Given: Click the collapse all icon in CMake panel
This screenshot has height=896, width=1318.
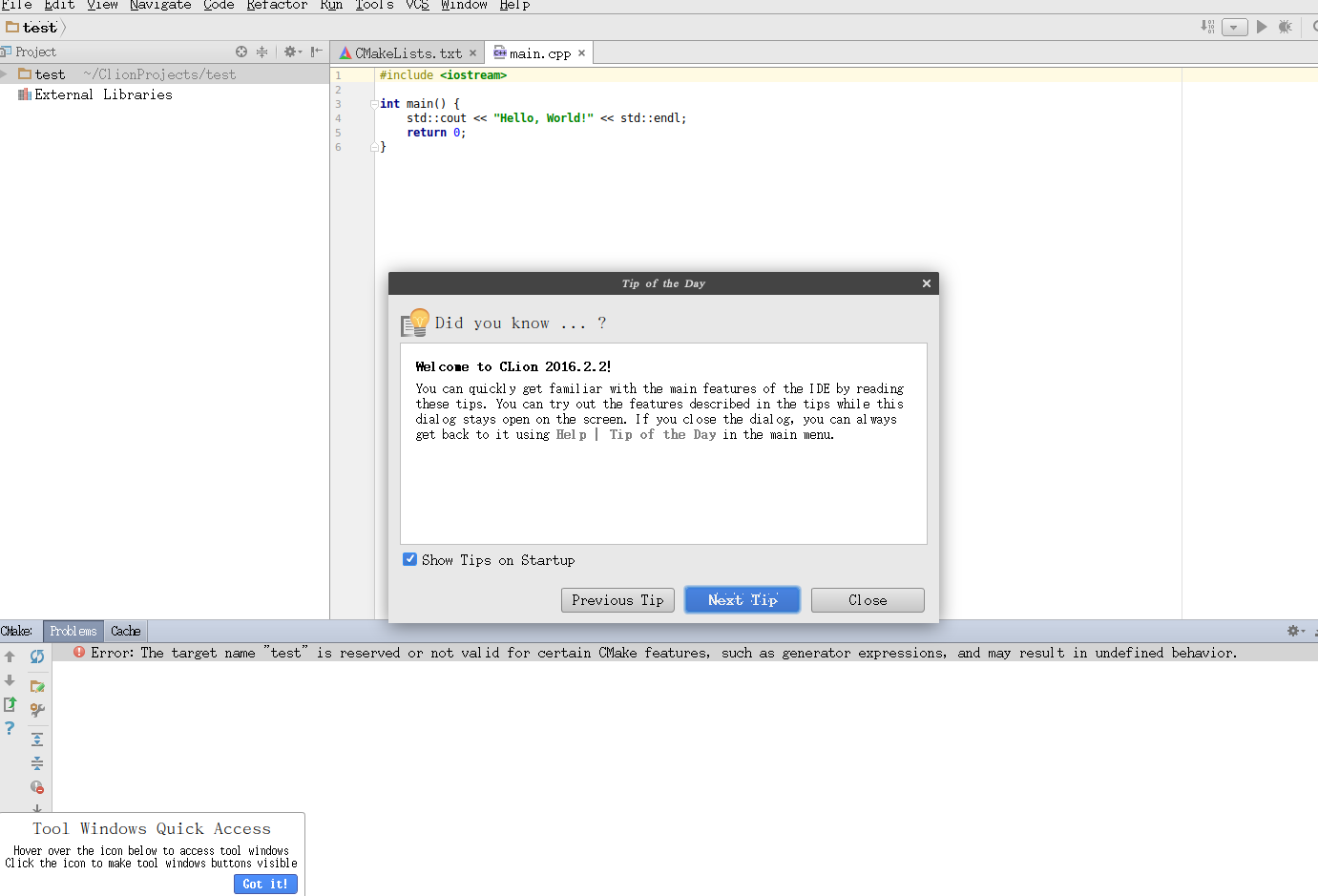Looking at the screenshot, I should pyautogui.click(x=37, y=763).
